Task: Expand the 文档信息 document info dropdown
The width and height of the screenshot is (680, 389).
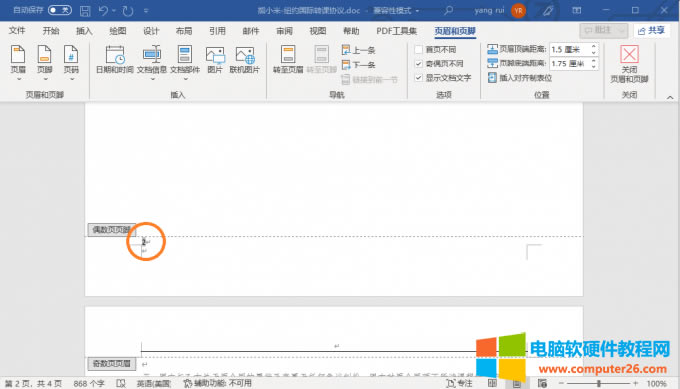Action: coord(152,79)
